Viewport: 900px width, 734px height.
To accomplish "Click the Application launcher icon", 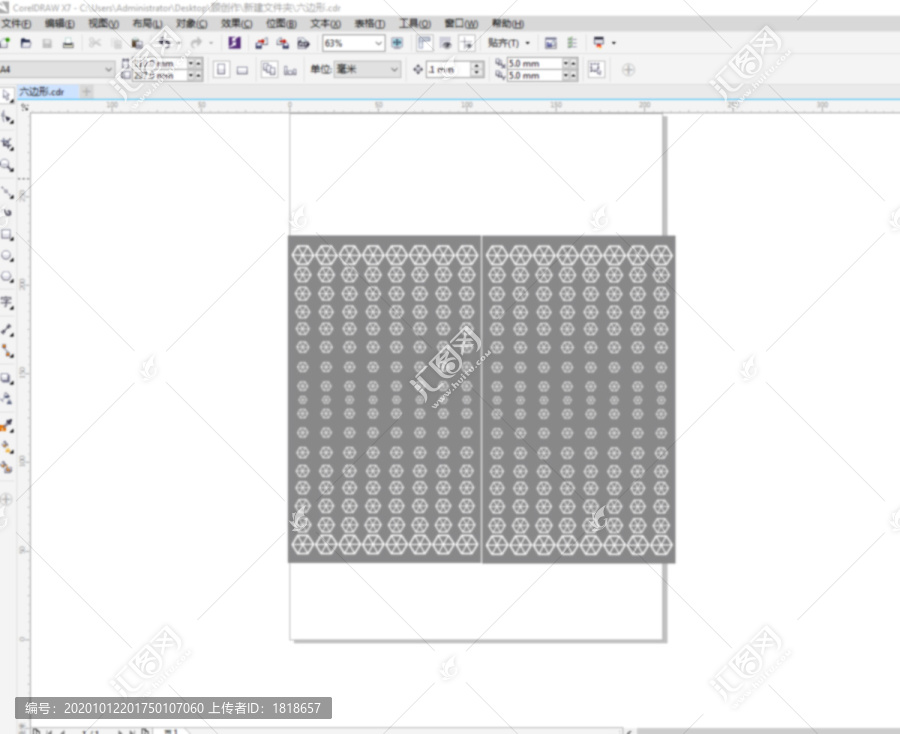I will point(599,42).
